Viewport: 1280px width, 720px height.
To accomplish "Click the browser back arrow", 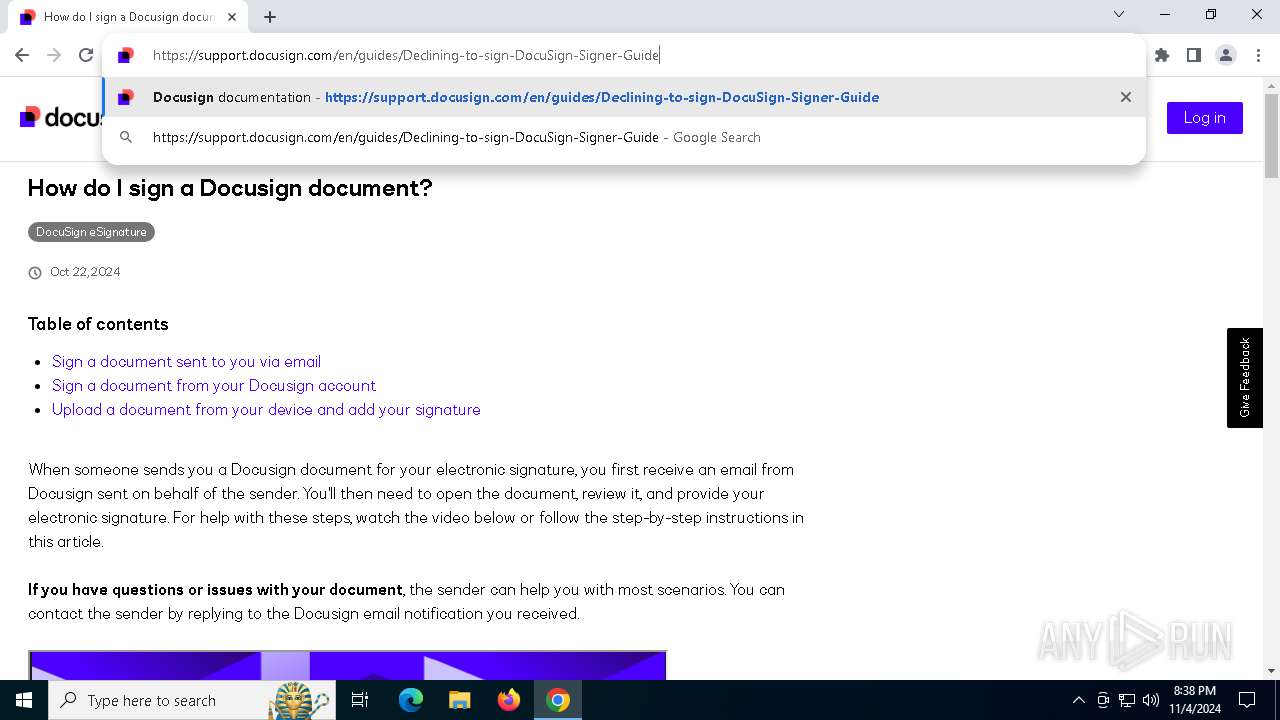I will (22, 55).
